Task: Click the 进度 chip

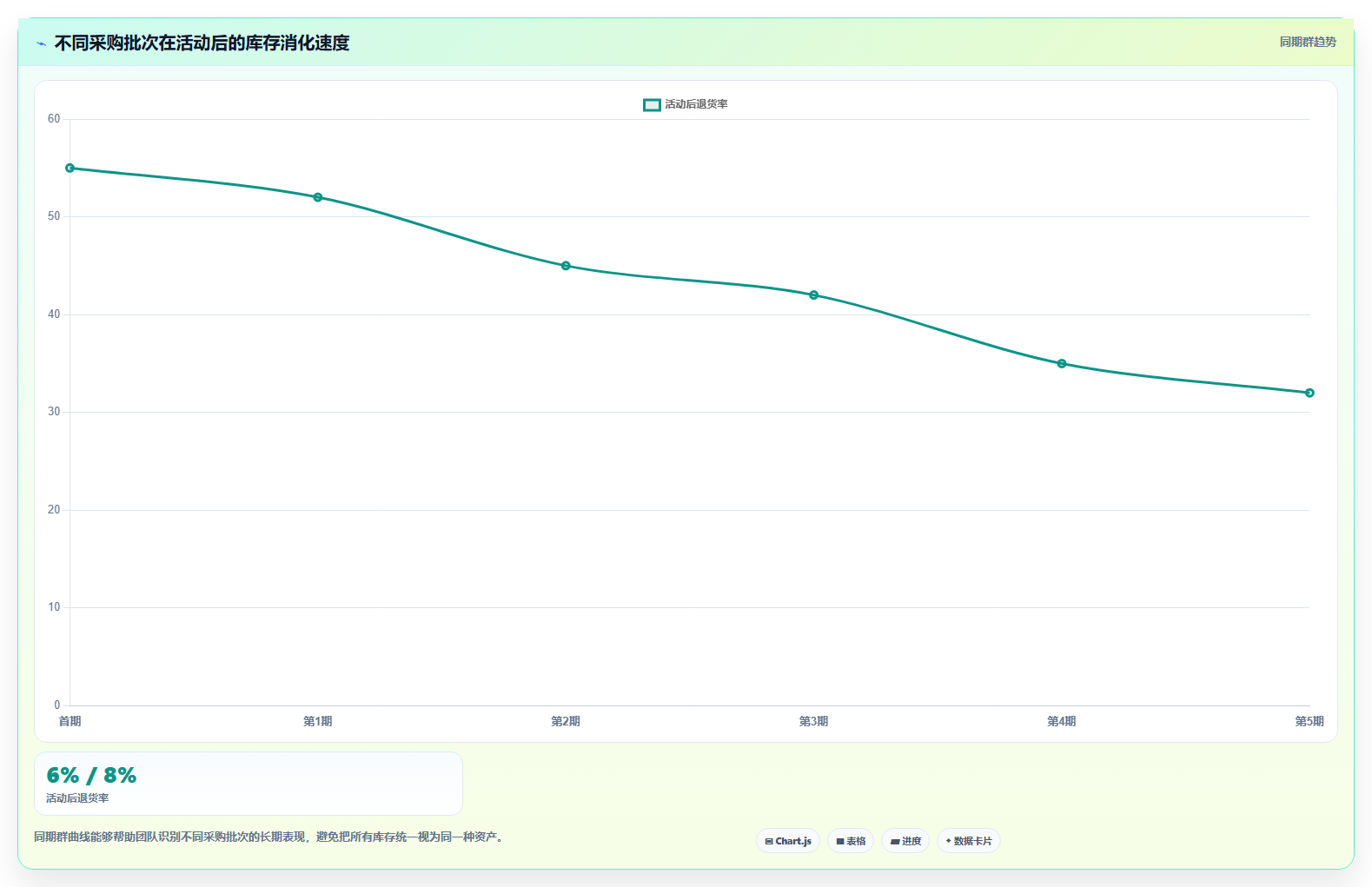Action: 905,841
